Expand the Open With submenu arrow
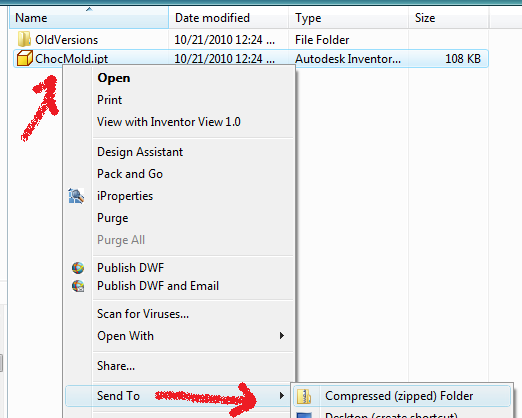The width and height of the screenshot is (522, 418). pos(282,336)
